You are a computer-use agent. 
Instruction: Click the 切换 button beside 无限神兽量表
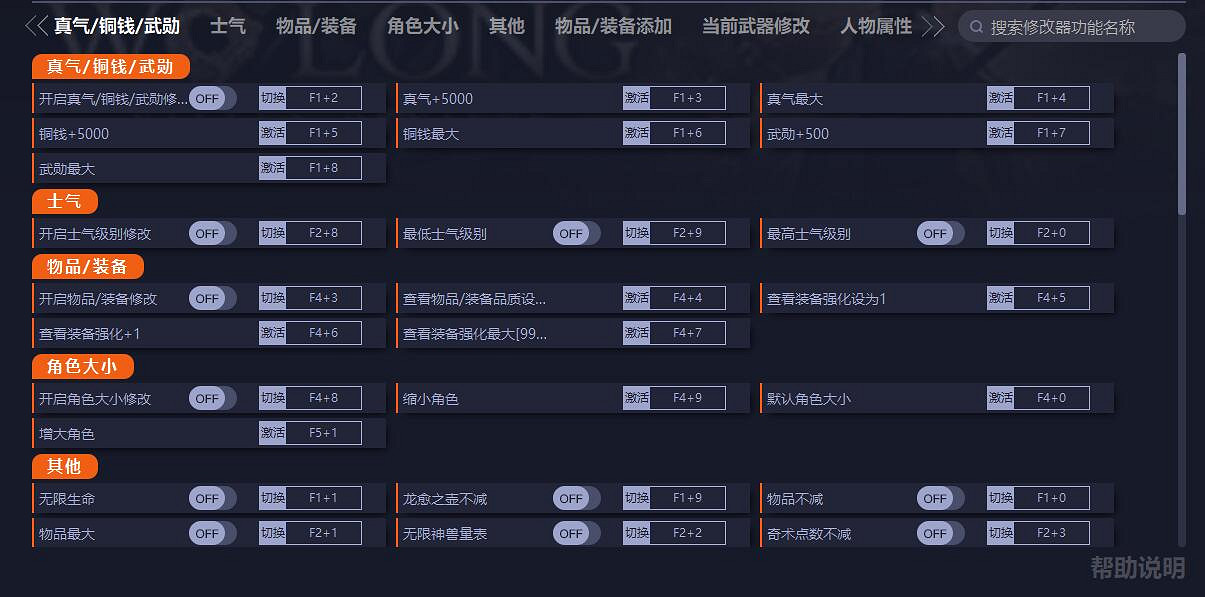tap(636, 533)
